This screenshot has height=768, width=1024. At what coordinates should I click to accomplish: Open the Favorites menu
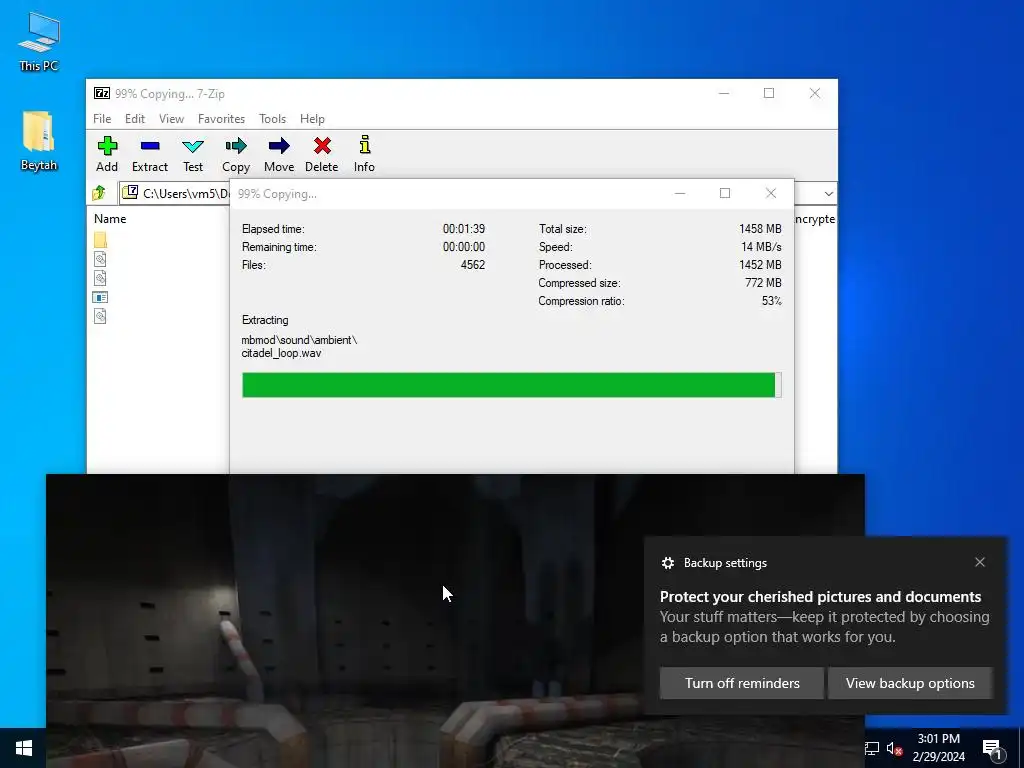221,119
